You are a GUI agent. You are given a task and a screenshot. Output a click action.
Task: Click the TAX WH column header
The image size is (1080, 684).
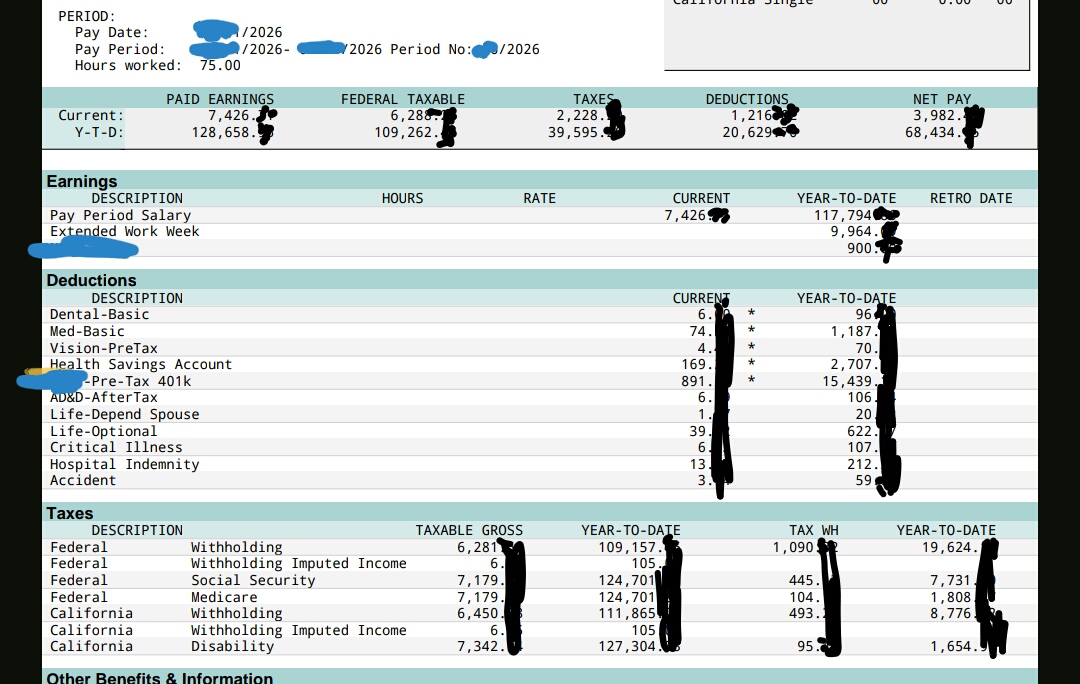813,530
